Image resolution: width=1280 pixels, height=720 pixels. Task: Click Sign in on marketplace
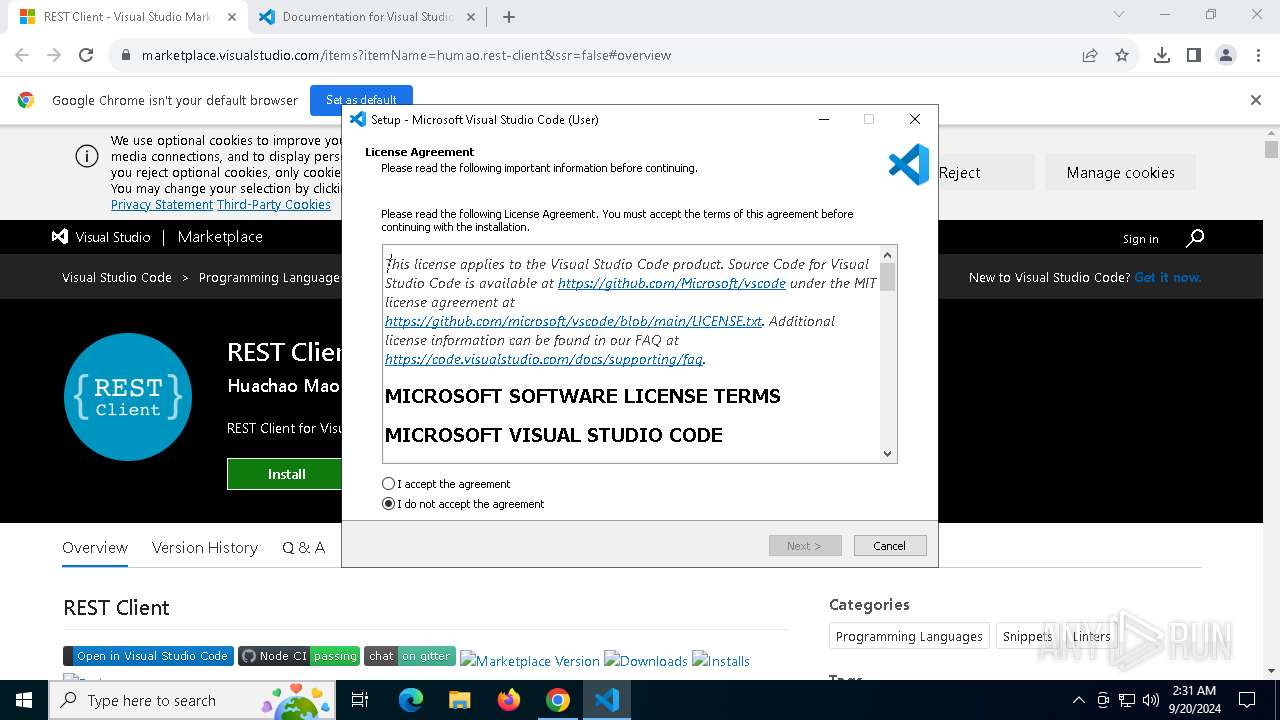click(x=1140, y=239)
